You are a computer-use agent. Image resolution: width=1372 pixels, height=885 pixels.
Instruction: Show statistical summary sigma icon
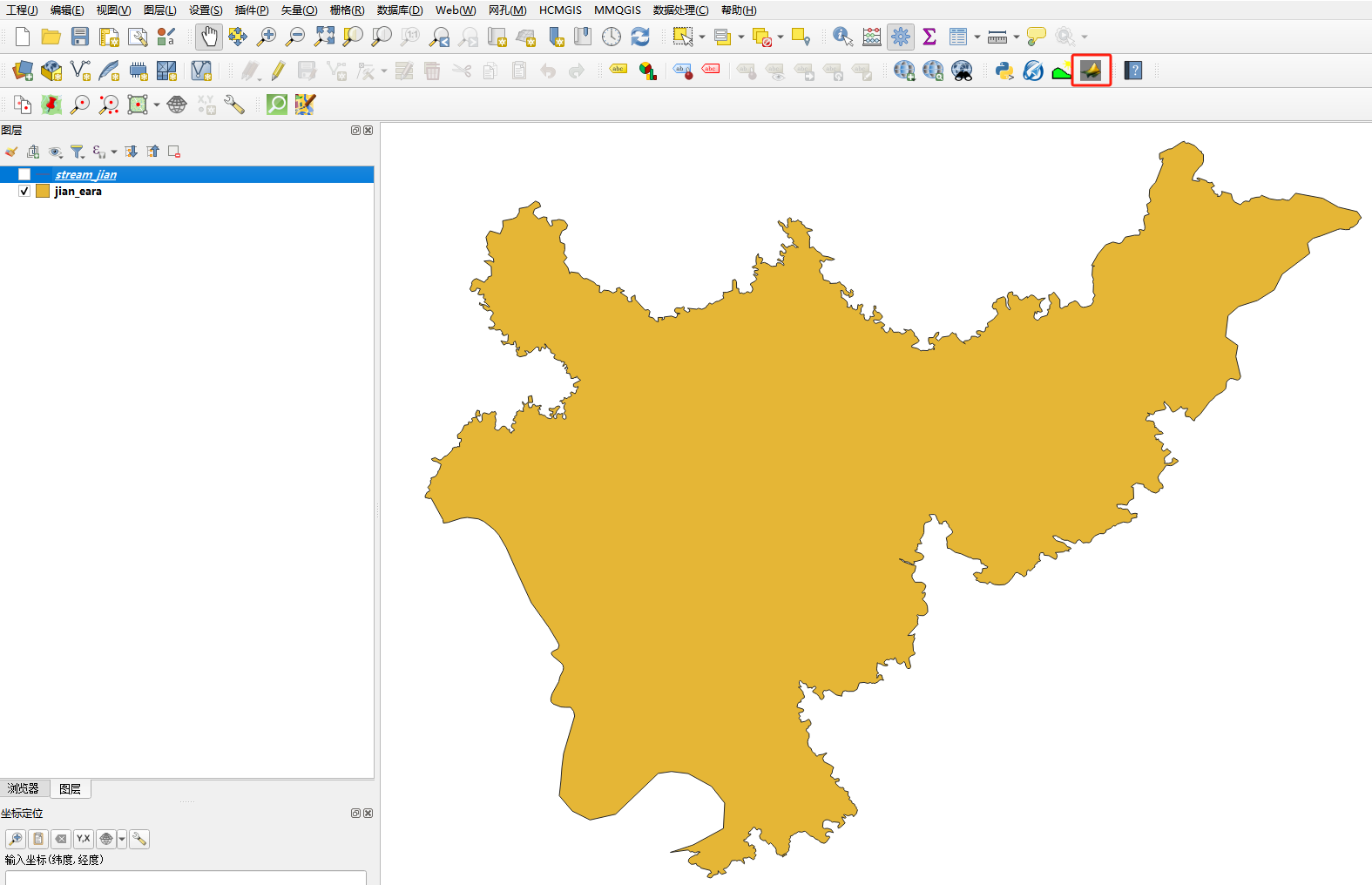929,37
